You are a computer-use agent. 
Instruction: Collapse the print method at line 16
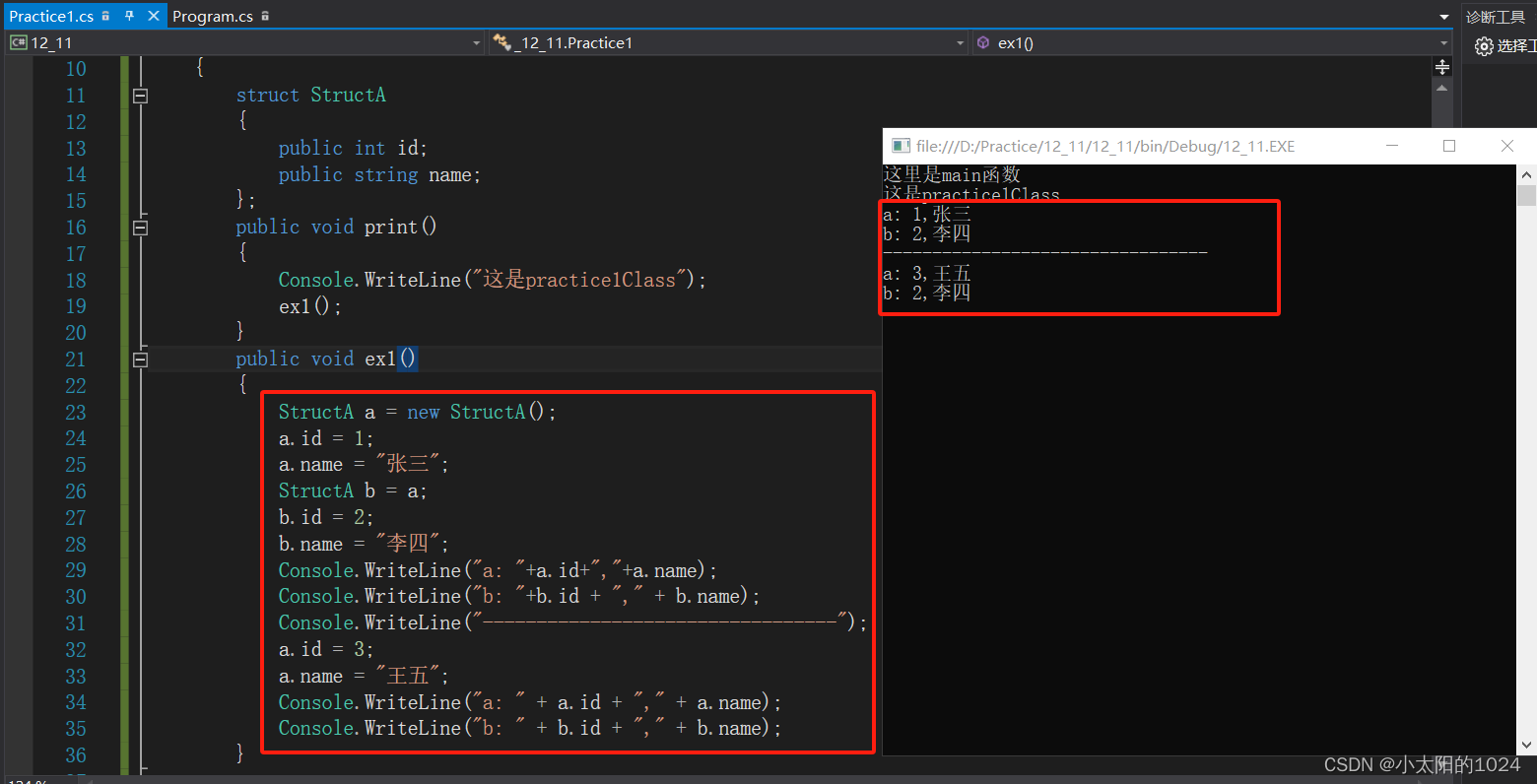(x=140, y=228)
